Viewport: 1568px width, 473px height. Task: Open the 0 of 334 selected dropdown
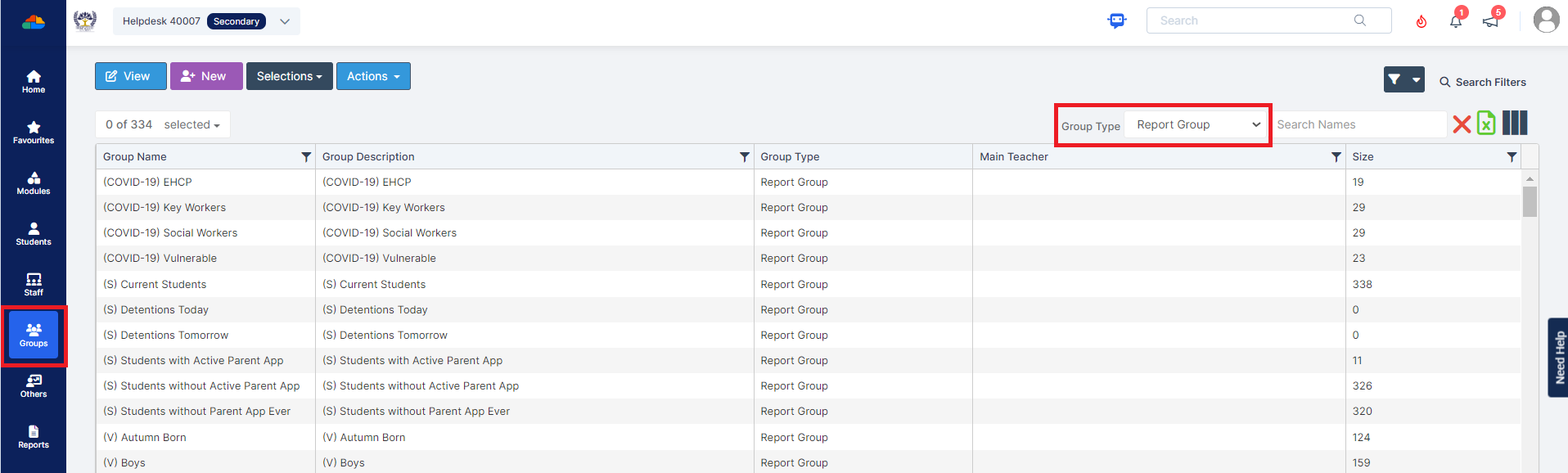163,124
